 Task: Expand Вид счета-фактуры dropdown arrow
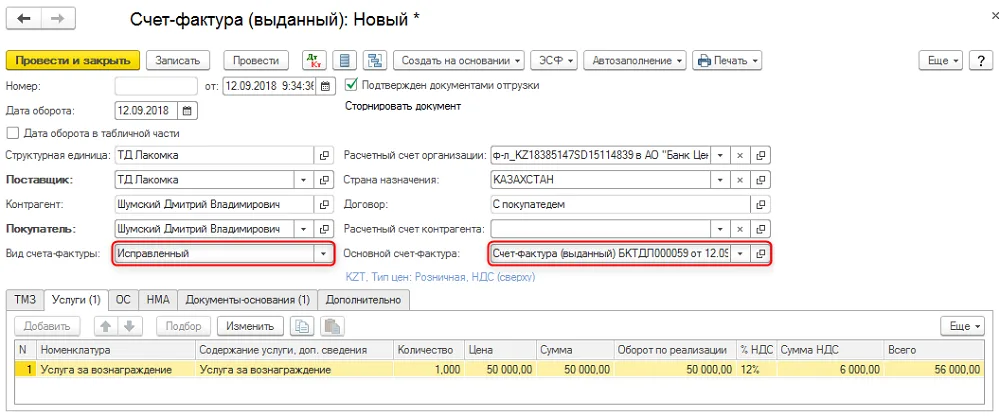(x=323, y=253)
